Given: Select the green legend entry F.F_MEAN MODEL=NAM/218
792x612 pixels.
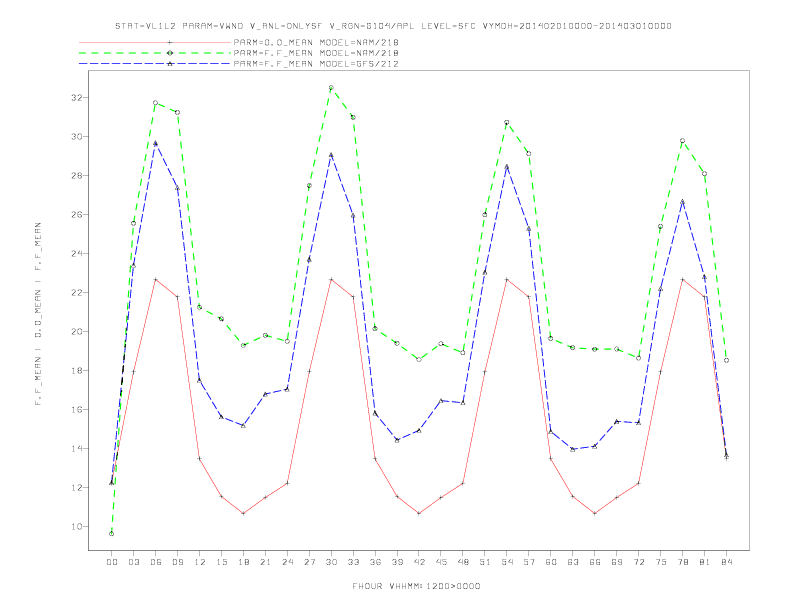Looking at the screenshot, I should tap(316, 53).
